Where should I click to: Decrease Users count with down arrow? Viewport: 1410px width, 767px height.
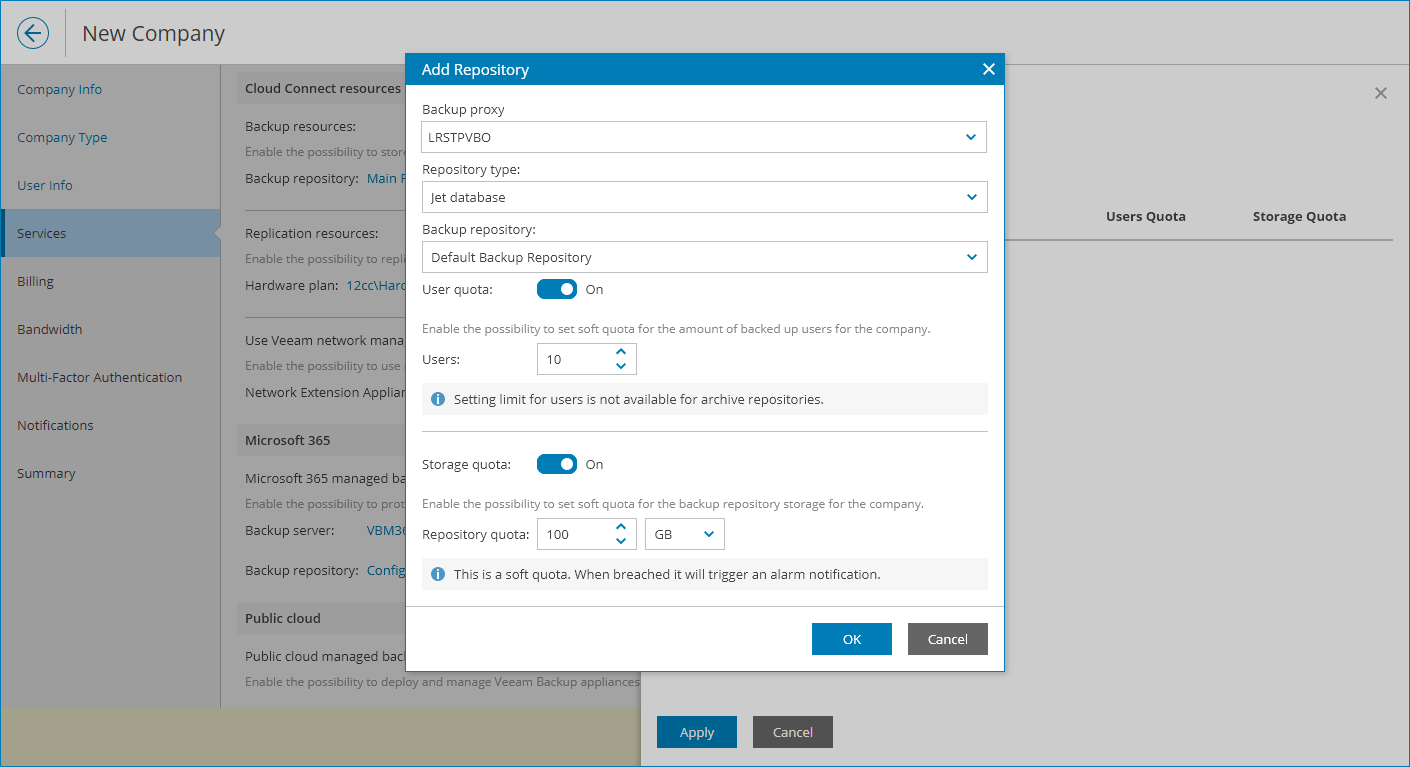click(x=621, y=366)
